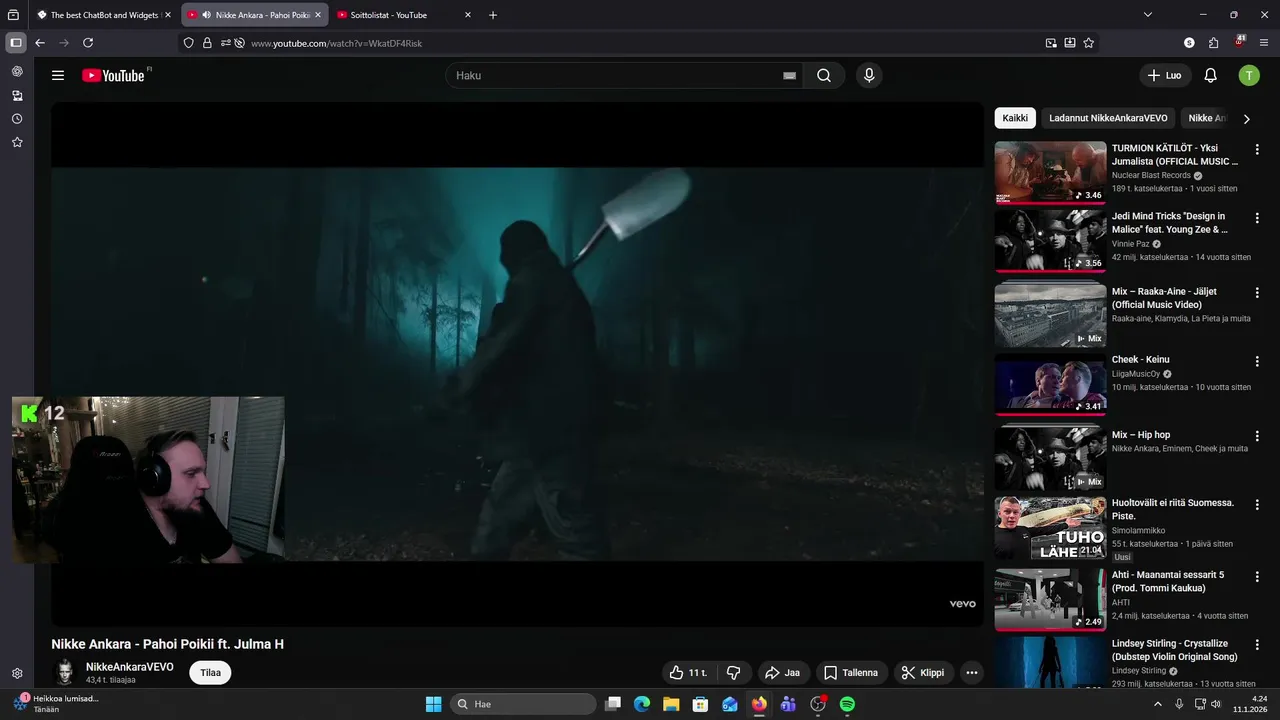Open Mix – Raaka-Aine thumbnail
Image resolution: width=1280 pixels, height=720 pixels.
tap(1050, 315)
